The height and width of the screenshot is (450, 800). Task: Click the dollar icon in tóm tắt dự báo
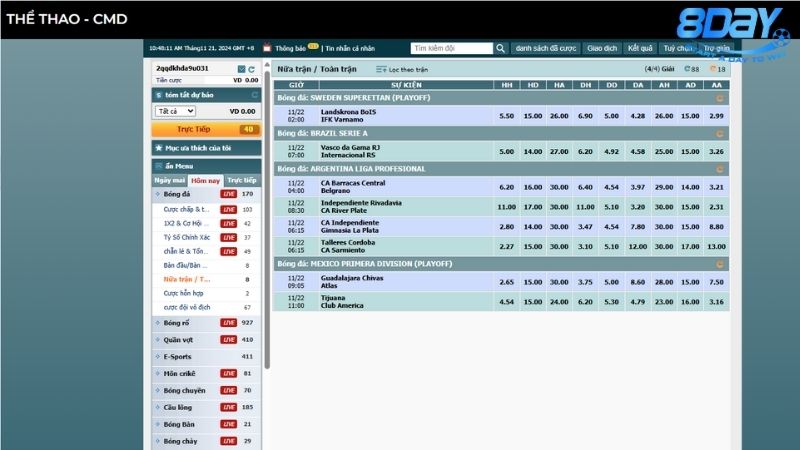pos(159,95)
